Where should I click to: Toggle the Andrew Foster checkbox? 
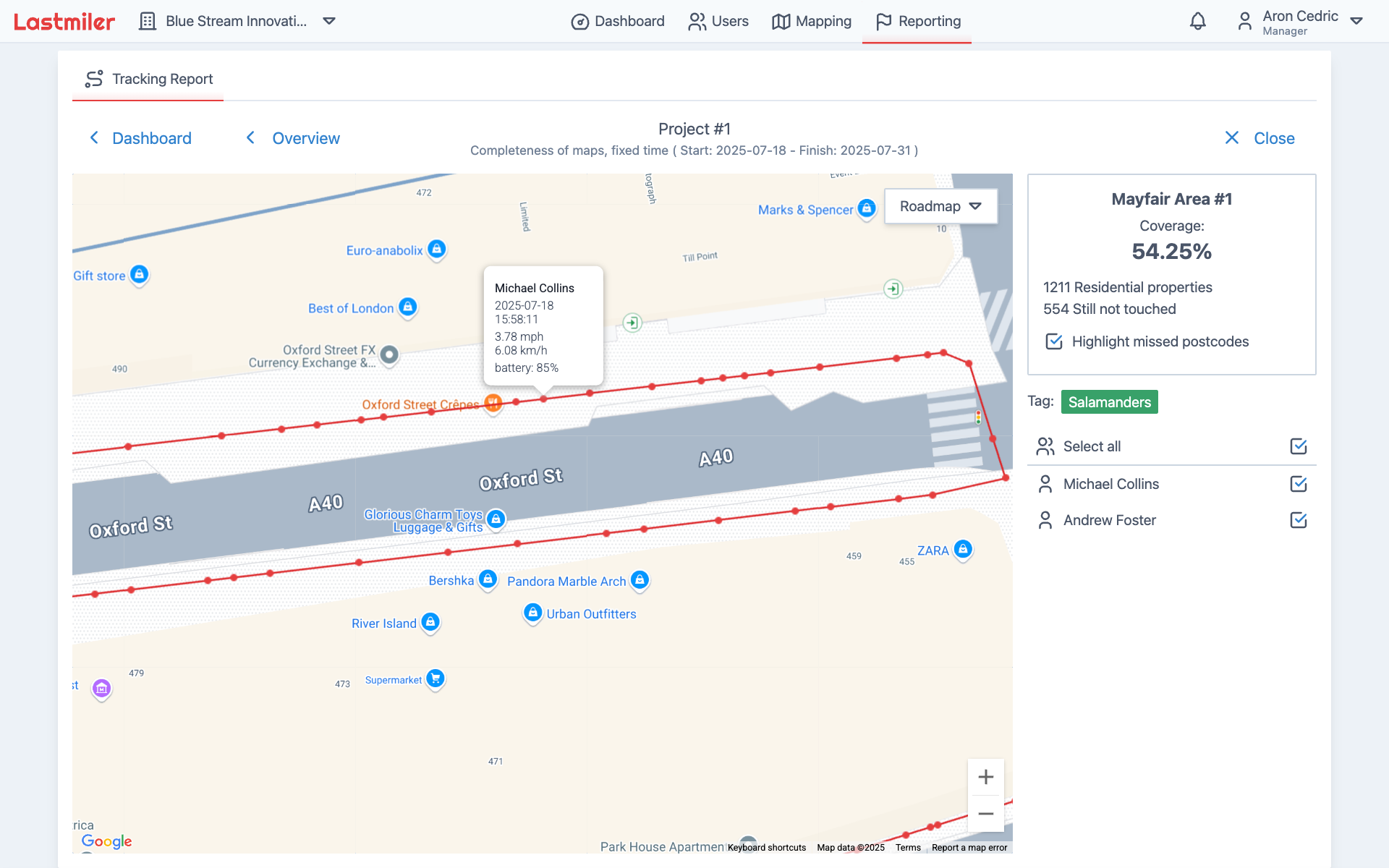(x=1299, y=520)
